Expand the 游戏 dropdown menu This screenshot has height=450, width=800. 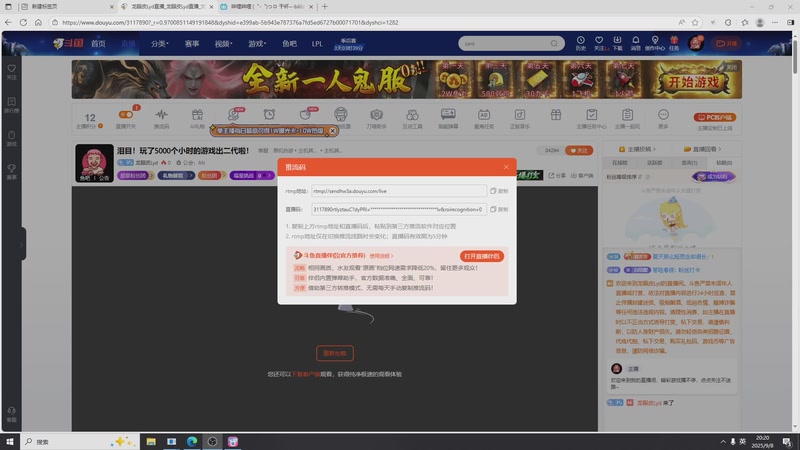(x=257, y=44)
